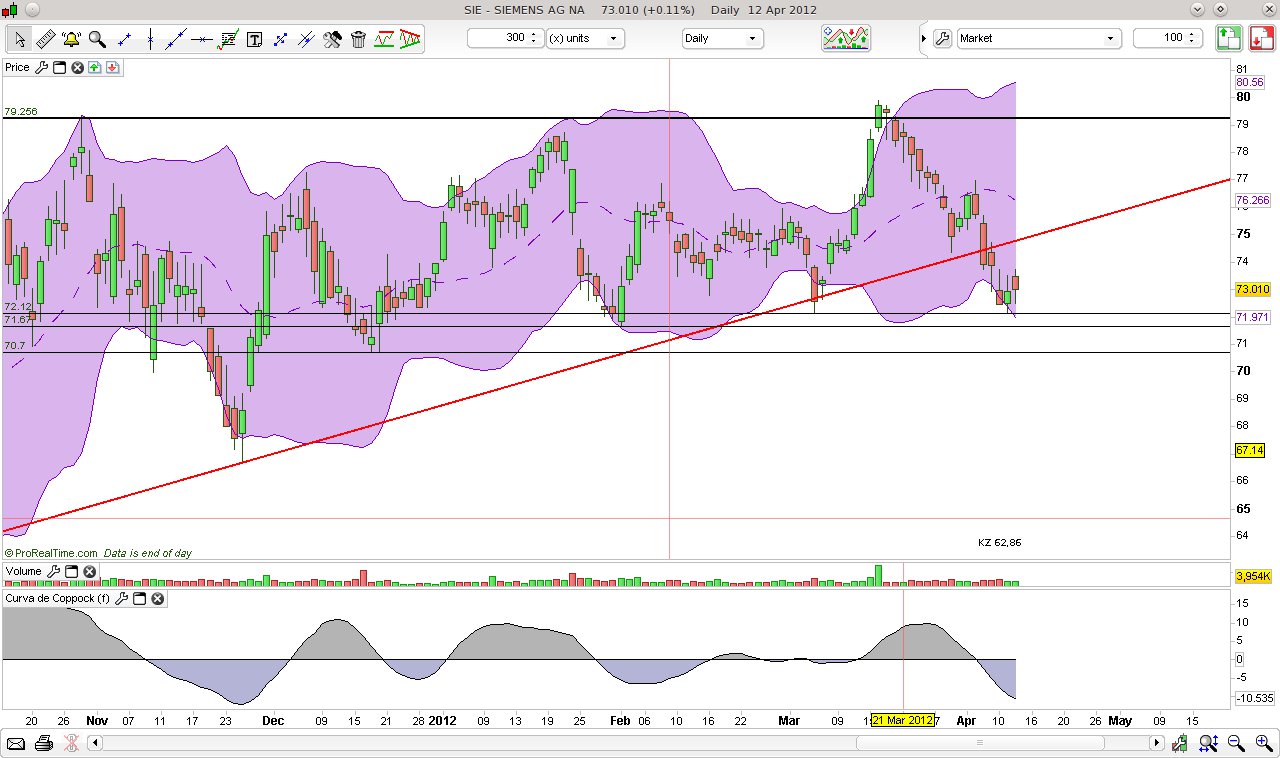Open the magnifier zoom tool
Screen dimensions: 1280x758
96,38
